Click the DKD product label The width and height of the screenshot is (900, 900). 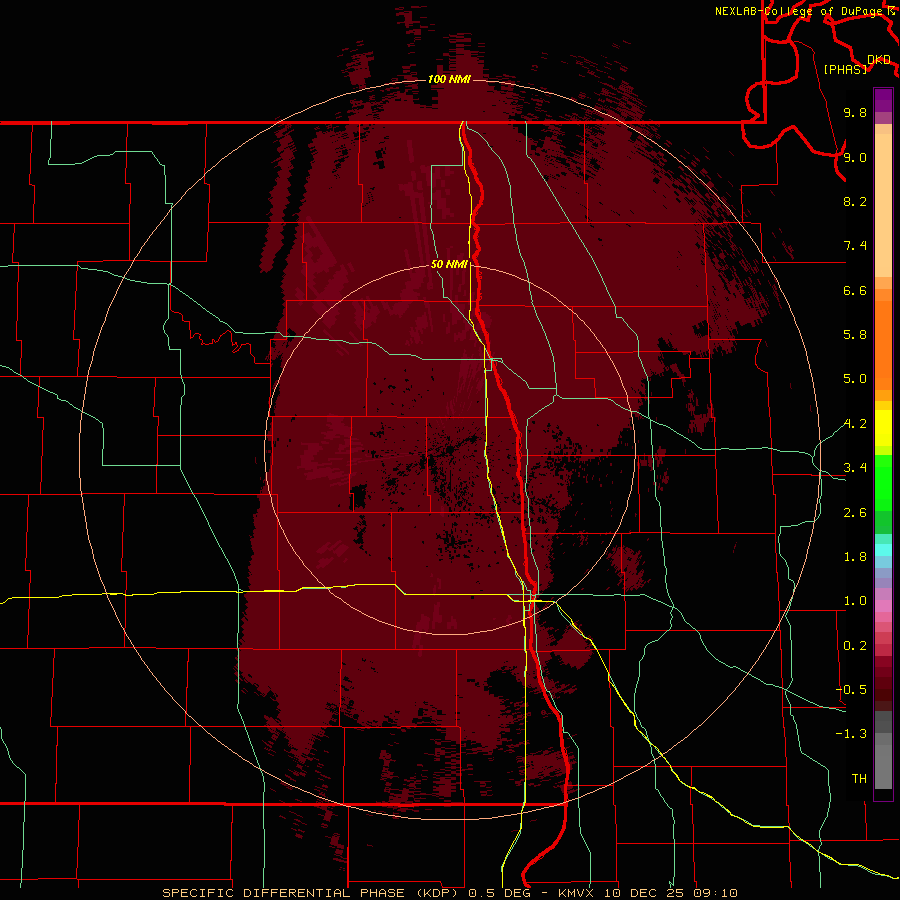pyautogui.click(x=879, y=60)
